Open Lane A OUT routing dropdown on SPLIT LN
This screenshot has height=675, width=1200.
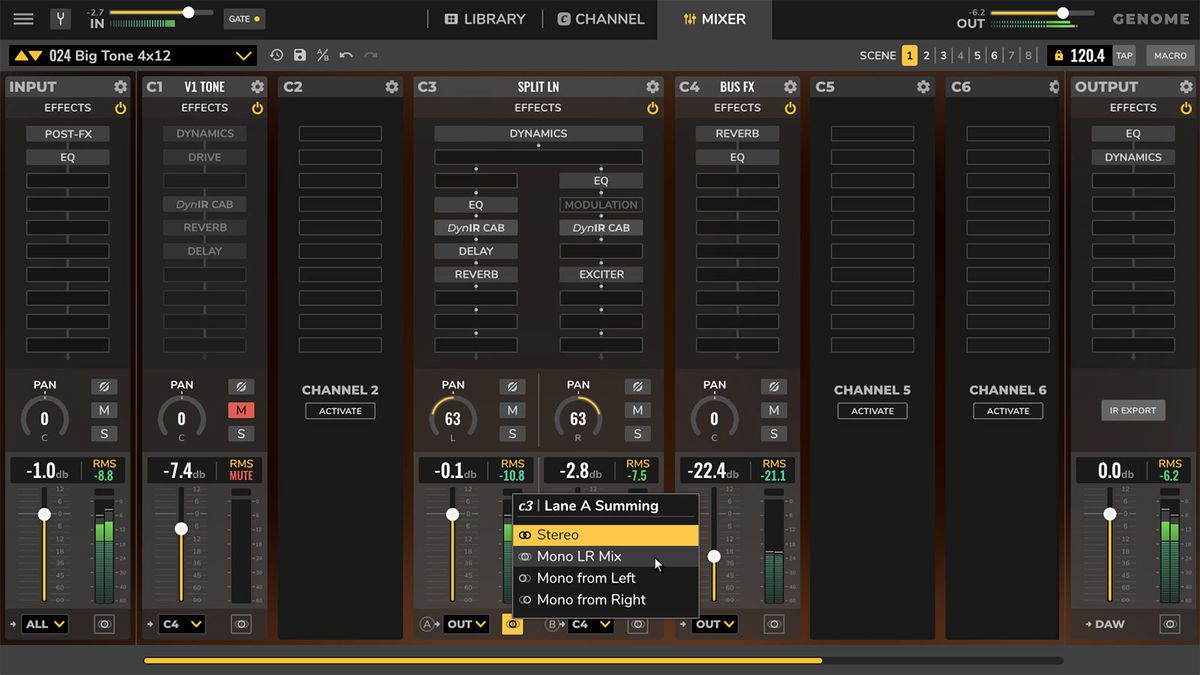(465, 623)
